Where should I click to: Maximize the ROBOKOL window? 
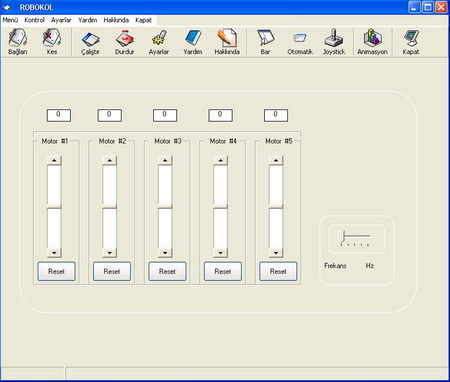[x=428, y=7]
